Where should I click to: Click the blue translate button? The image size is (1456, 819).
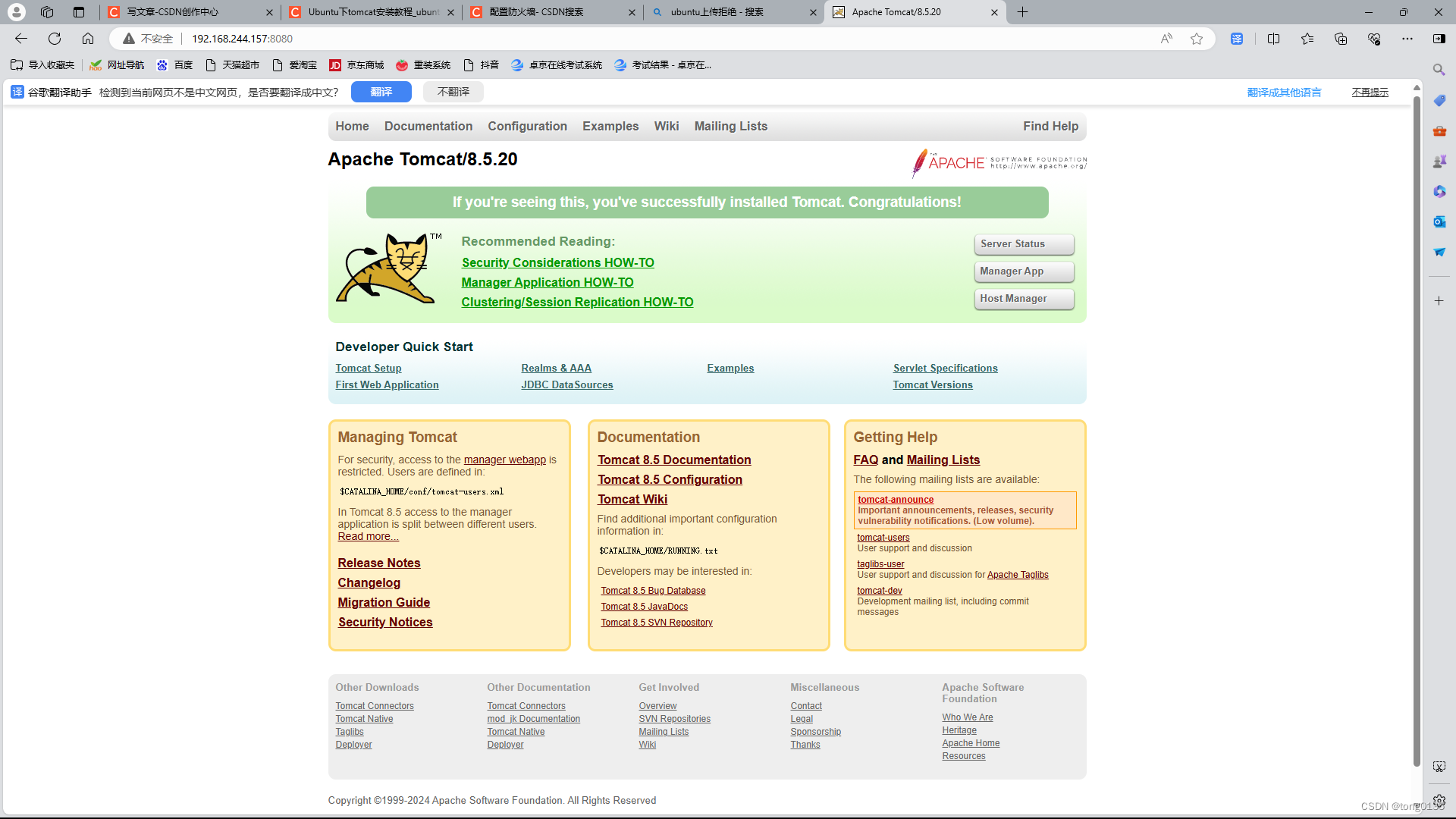pos(381,92)
